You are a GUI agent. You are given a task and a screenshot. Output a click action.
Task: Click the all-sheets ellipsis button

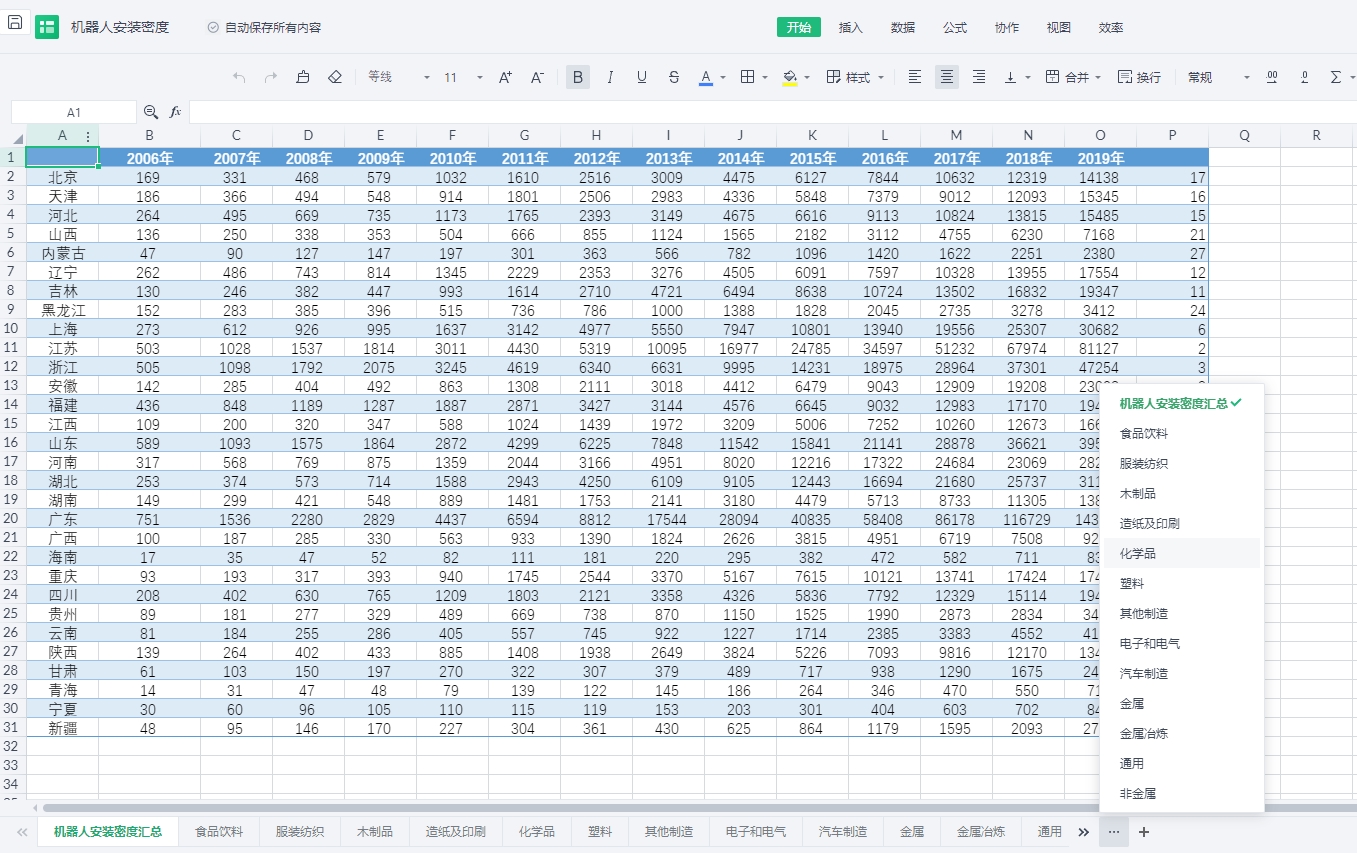pyautogui.click(x=1114, y=831)
